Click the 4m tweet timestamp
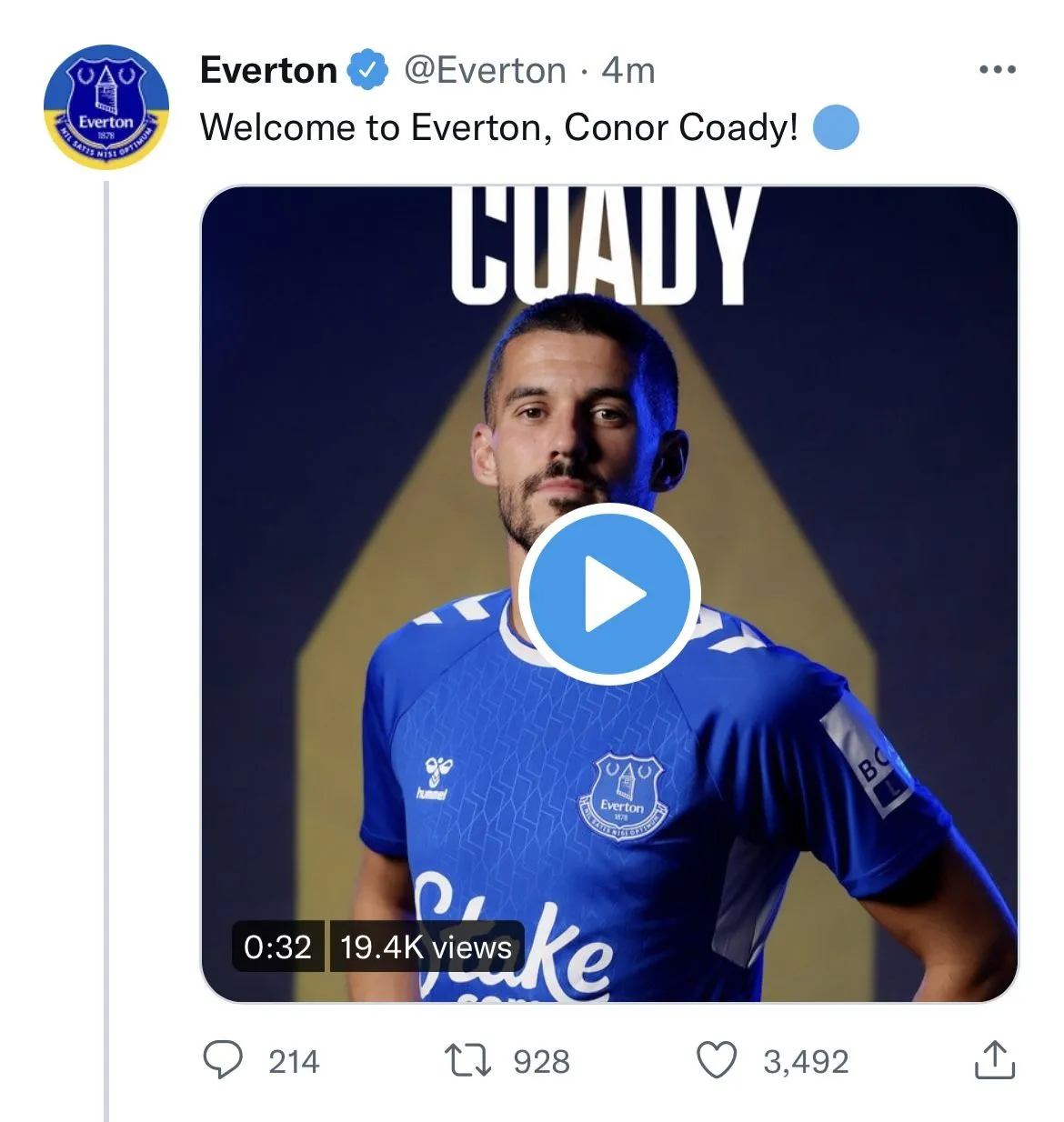Viewport: 1064px width, 1122px height. point(628,71)
